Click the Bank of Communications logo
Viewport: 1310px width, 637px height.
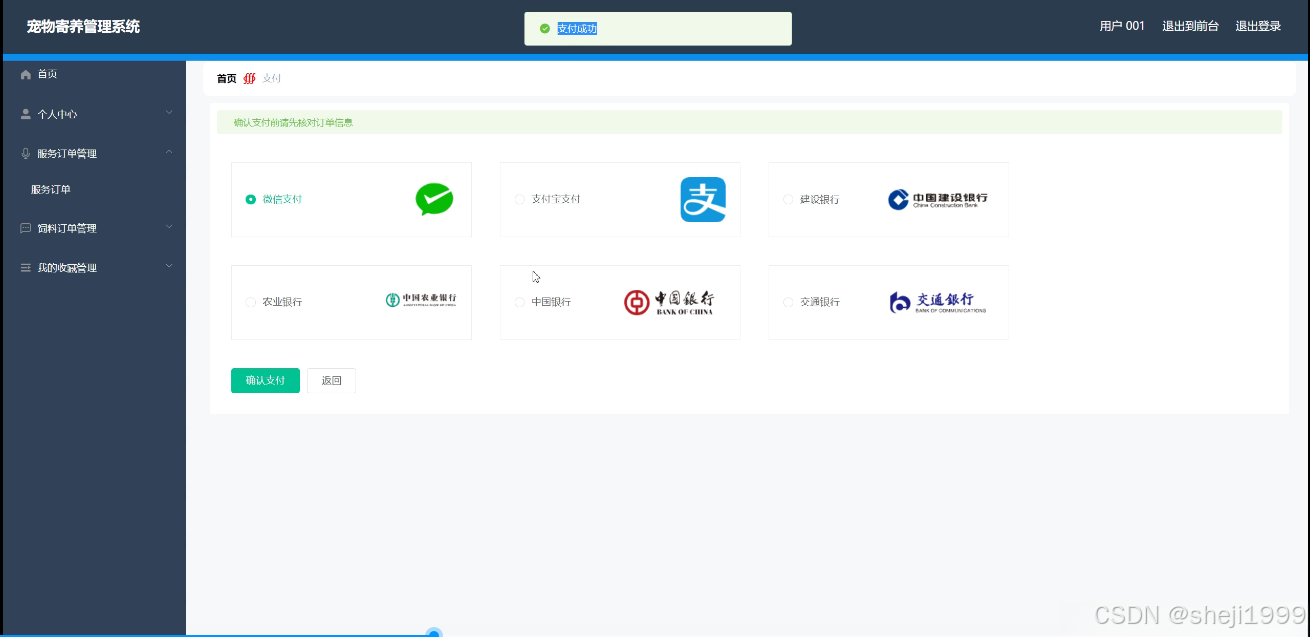tap(937, 301)
